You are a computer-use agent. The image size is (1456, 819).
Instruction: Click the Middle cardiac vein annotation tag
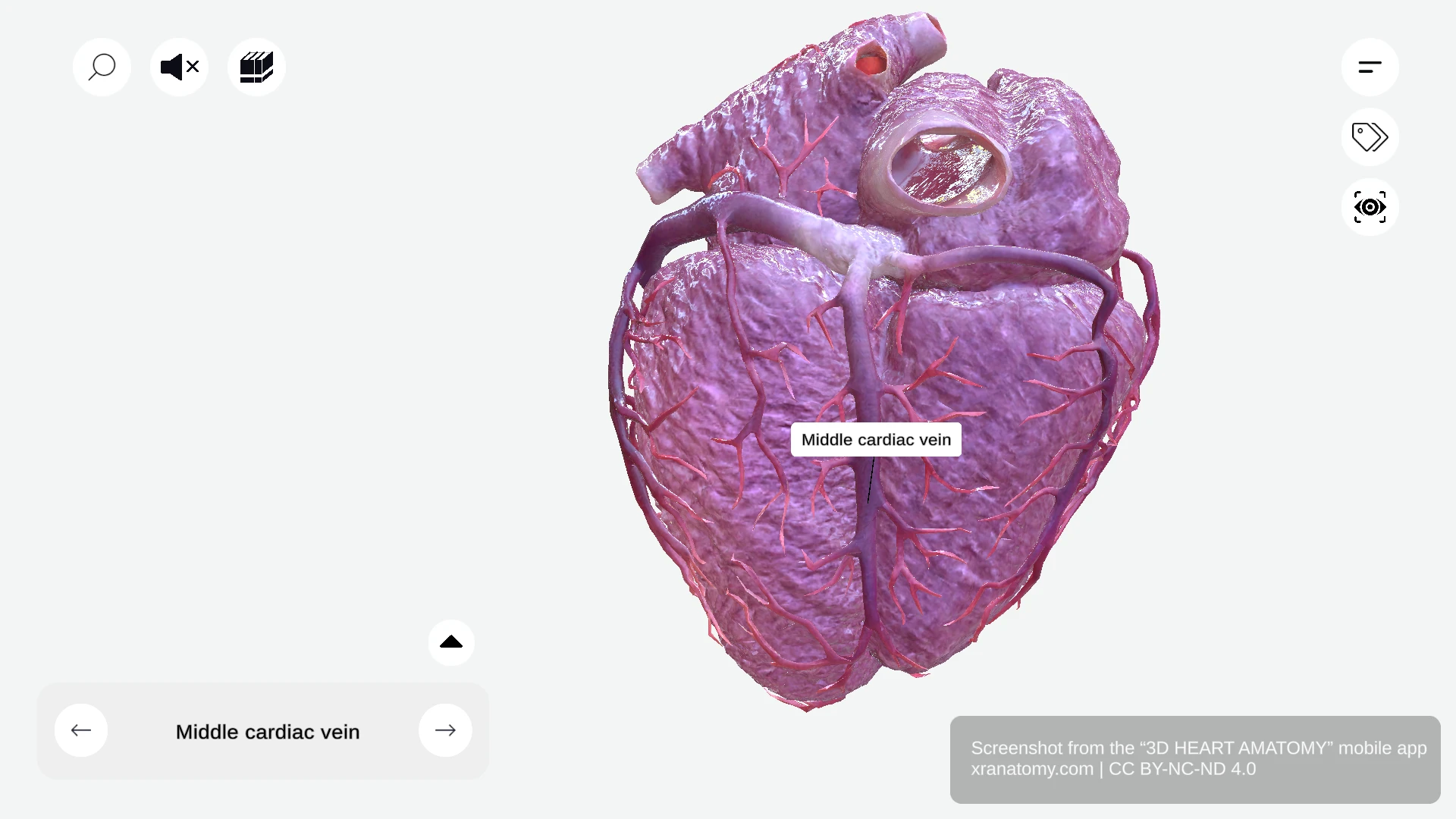pyautogui.click(x=875, y=440)
